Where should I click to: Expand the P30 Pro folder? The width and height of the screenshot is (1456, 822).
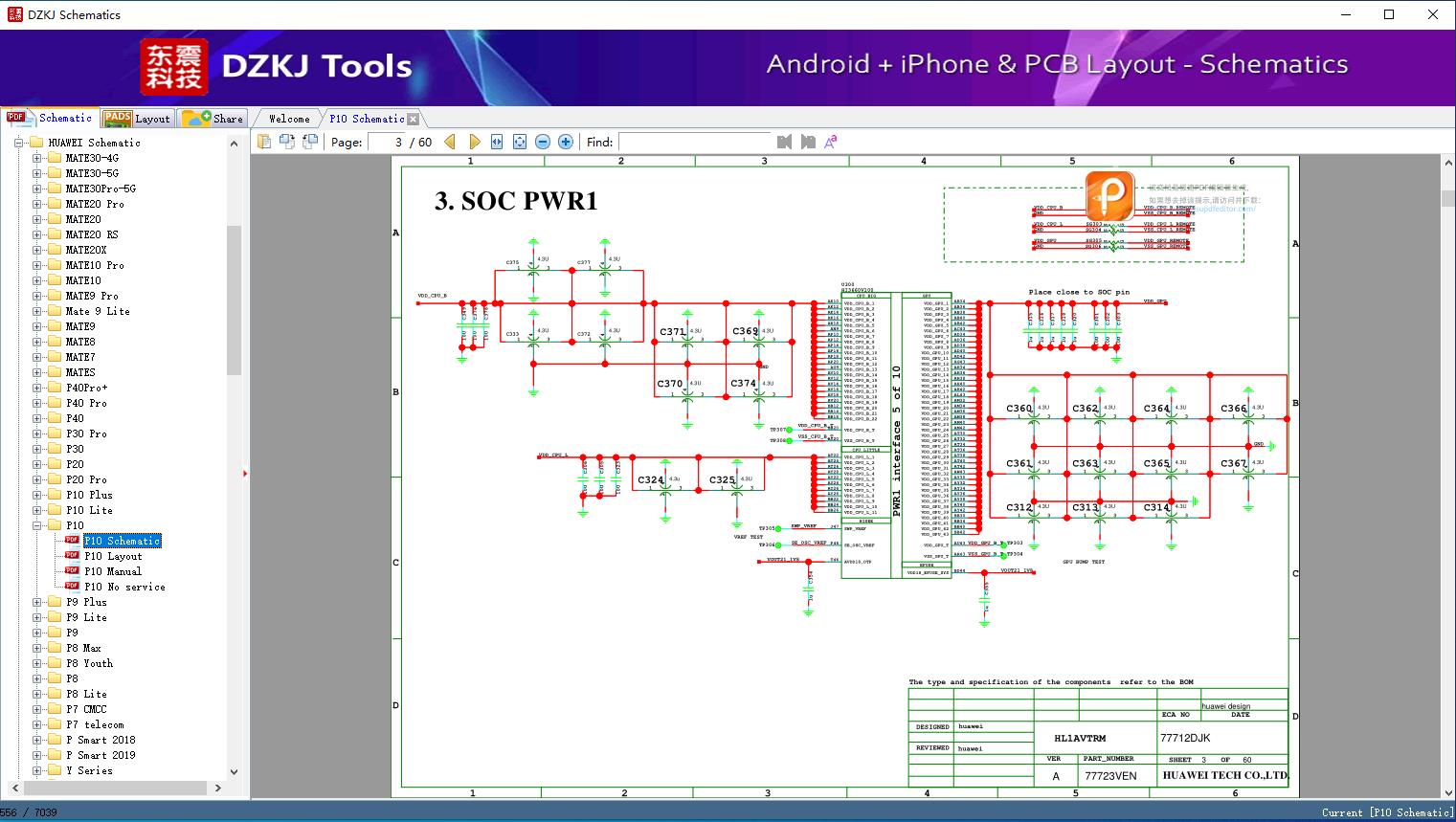[x=37, y=433]
